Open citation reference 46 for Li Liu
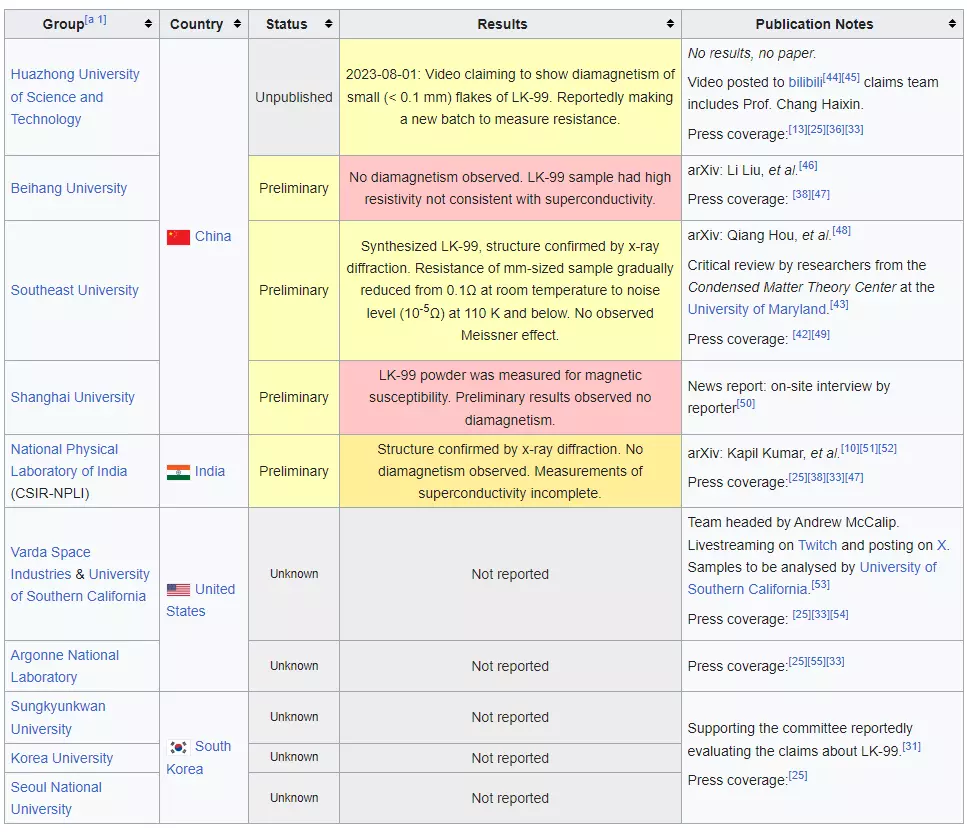 point(808,165)
